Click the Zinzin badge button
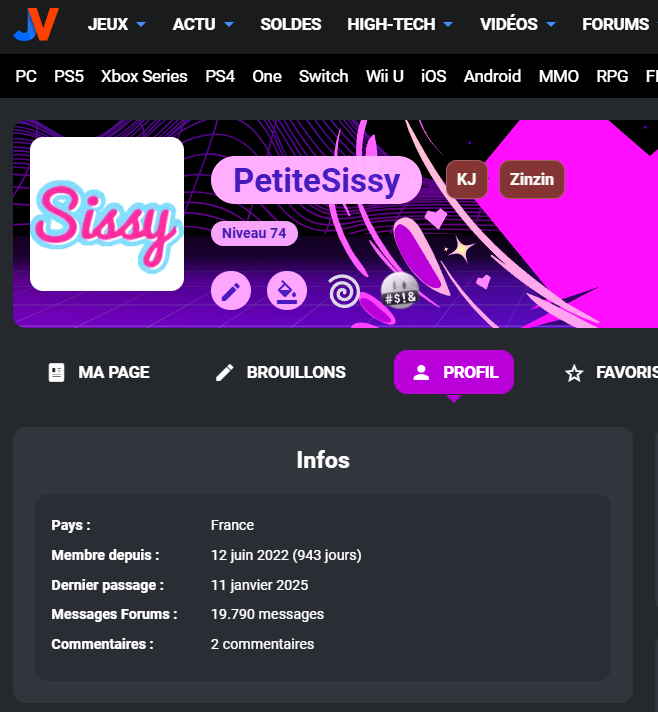 point(532,179)
